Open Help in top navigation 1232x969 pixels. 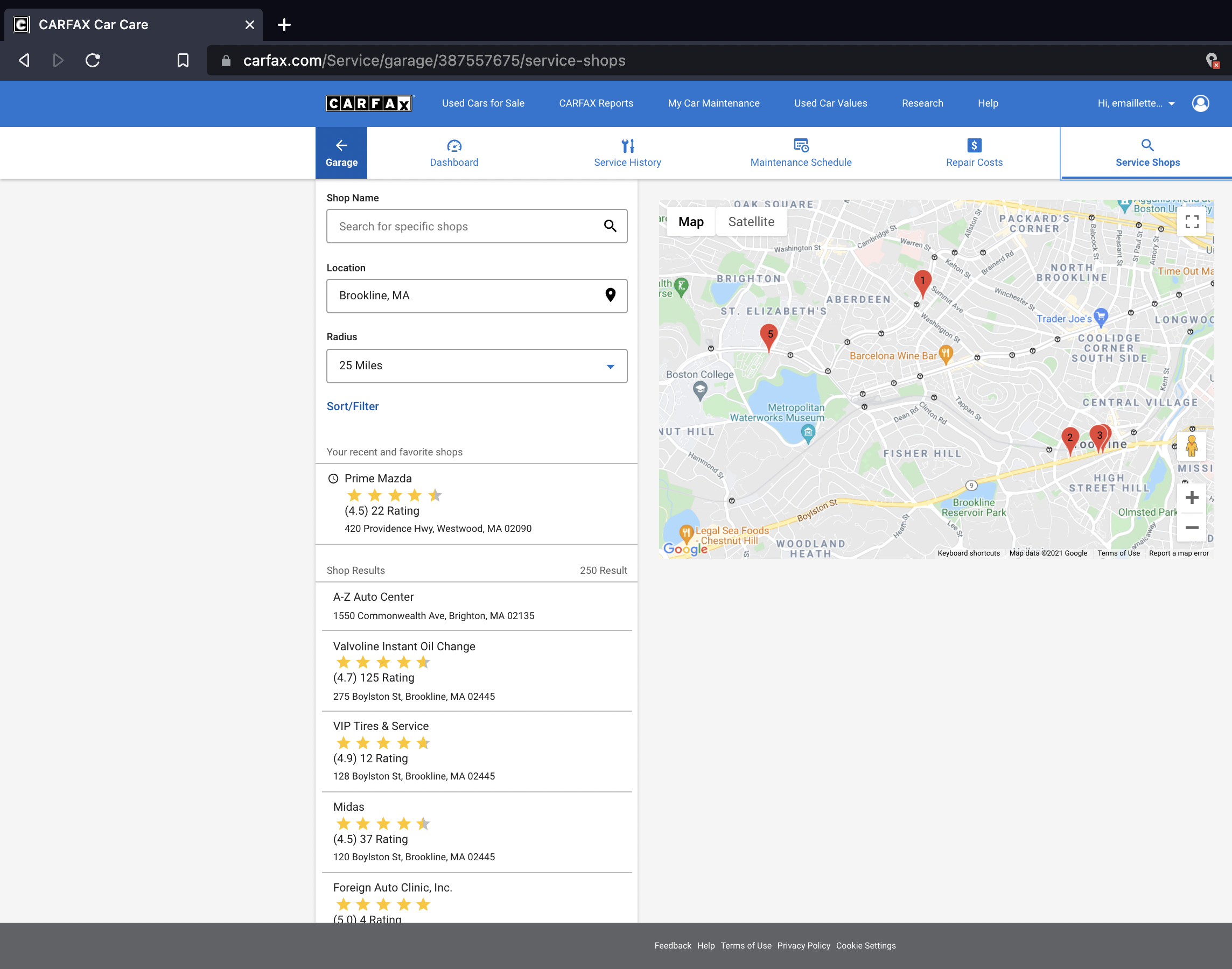pos(988,103)
